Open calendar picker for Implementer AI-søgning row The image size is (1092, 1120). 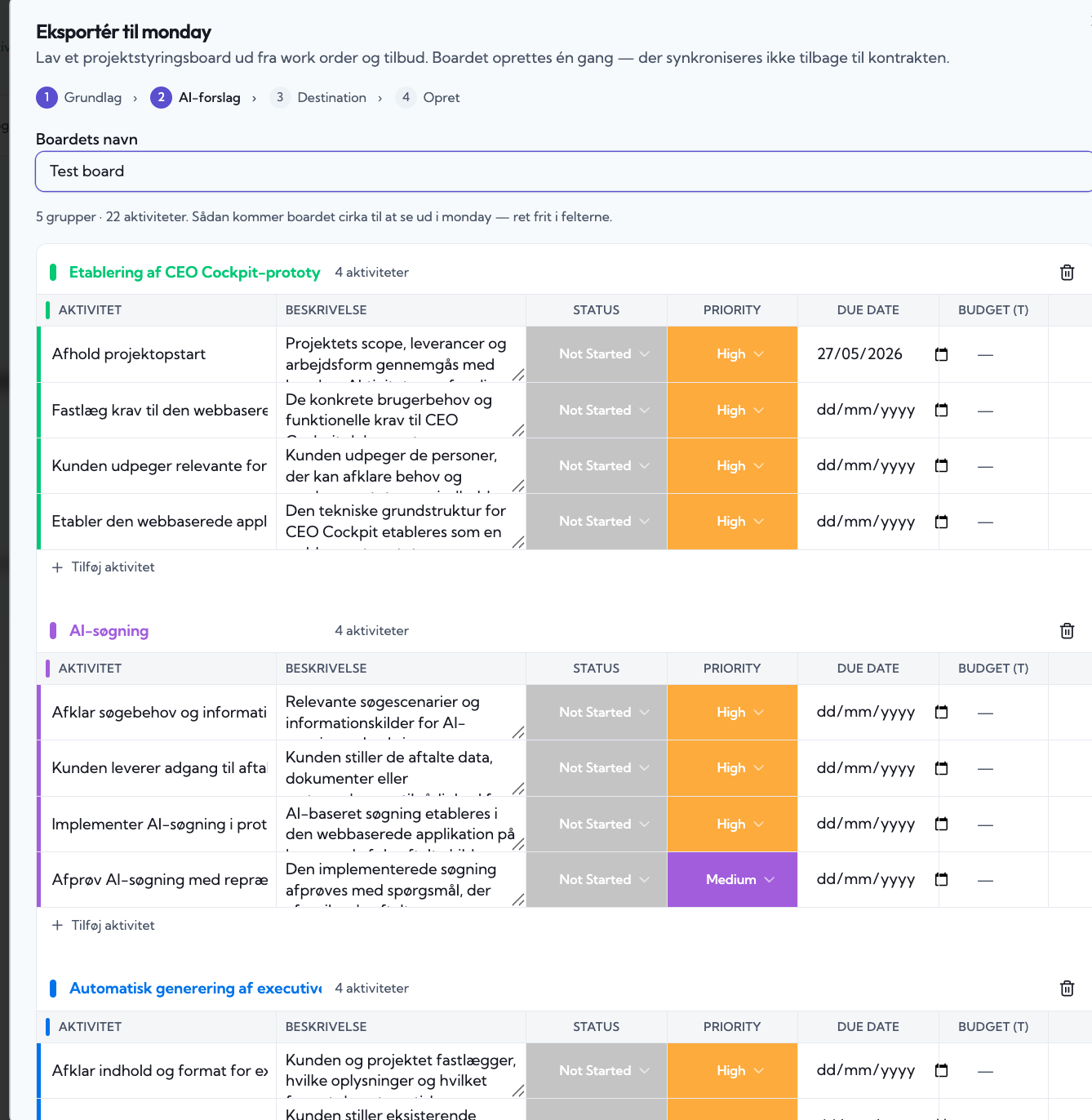(x=941, y=824)
